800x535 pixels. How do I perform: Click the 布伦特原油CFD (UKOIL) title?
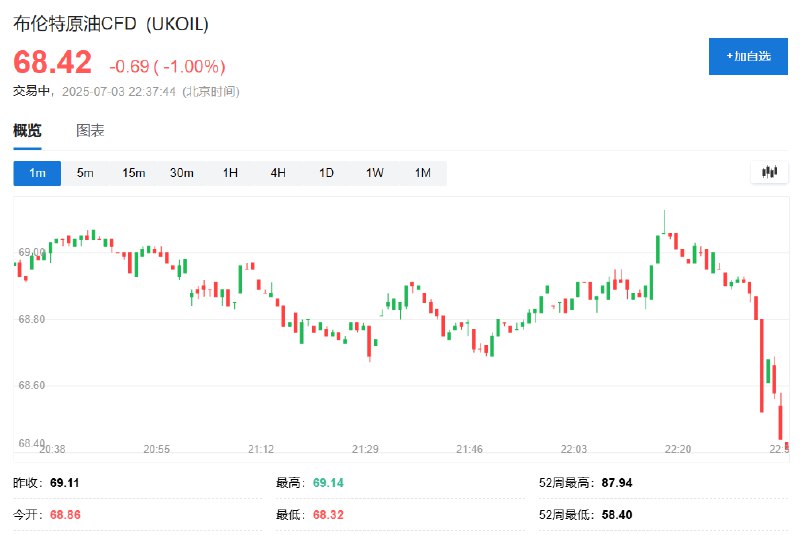pos(111,24)
